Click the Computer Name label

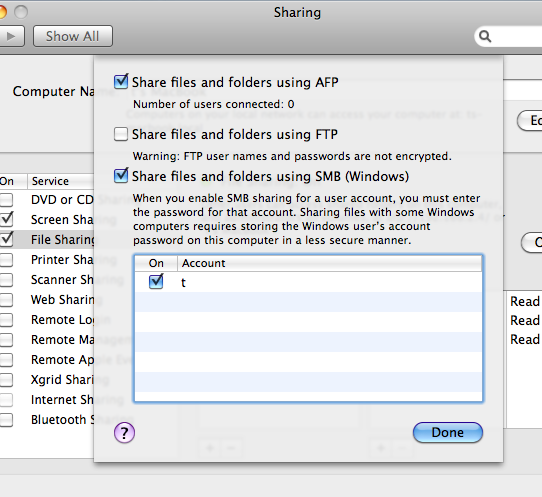point(53,92)
